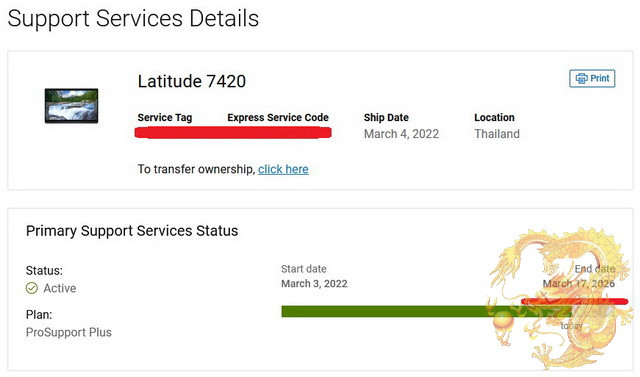Click the Support Services Details heading
The height and width of the screenshot is (377, 640).
133,19
